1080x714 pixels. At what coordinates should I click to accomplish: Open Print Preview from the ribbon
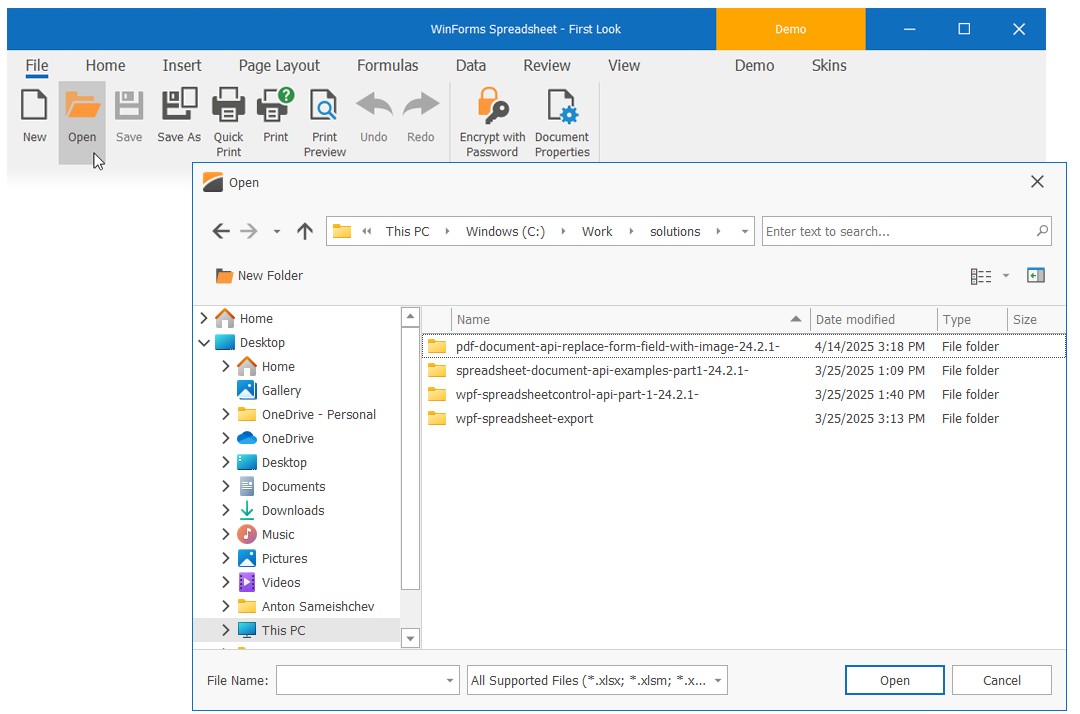[324, 107]
